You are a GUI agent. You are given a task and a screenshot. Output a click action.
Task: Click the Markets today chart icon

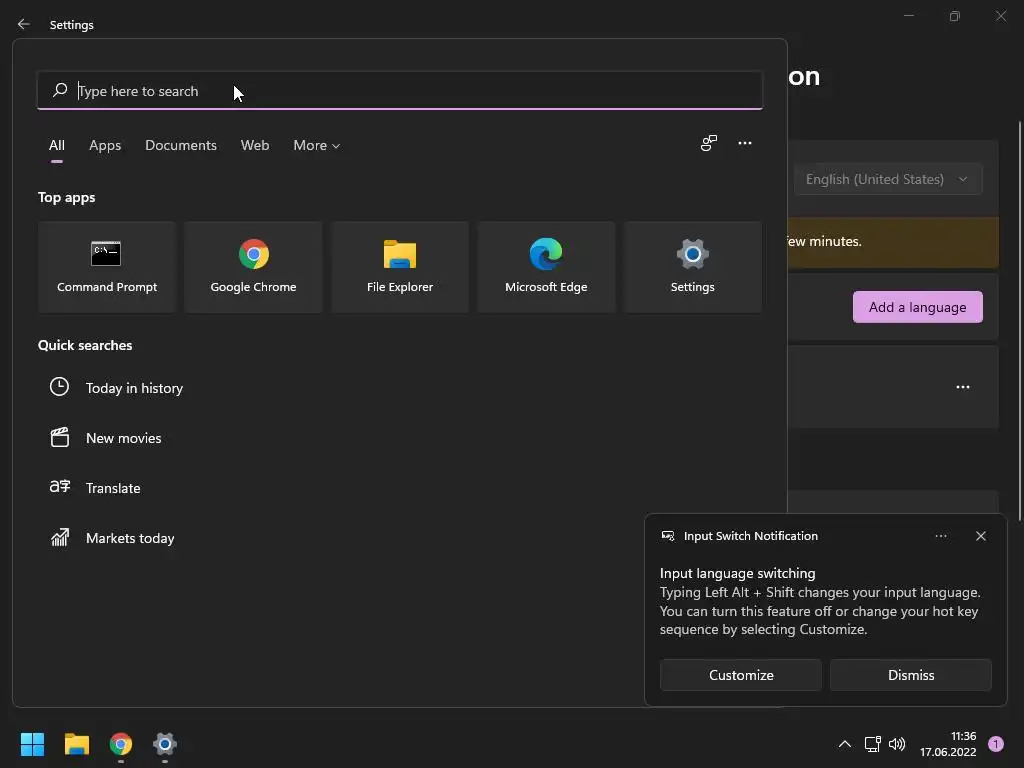coord(59,537)
